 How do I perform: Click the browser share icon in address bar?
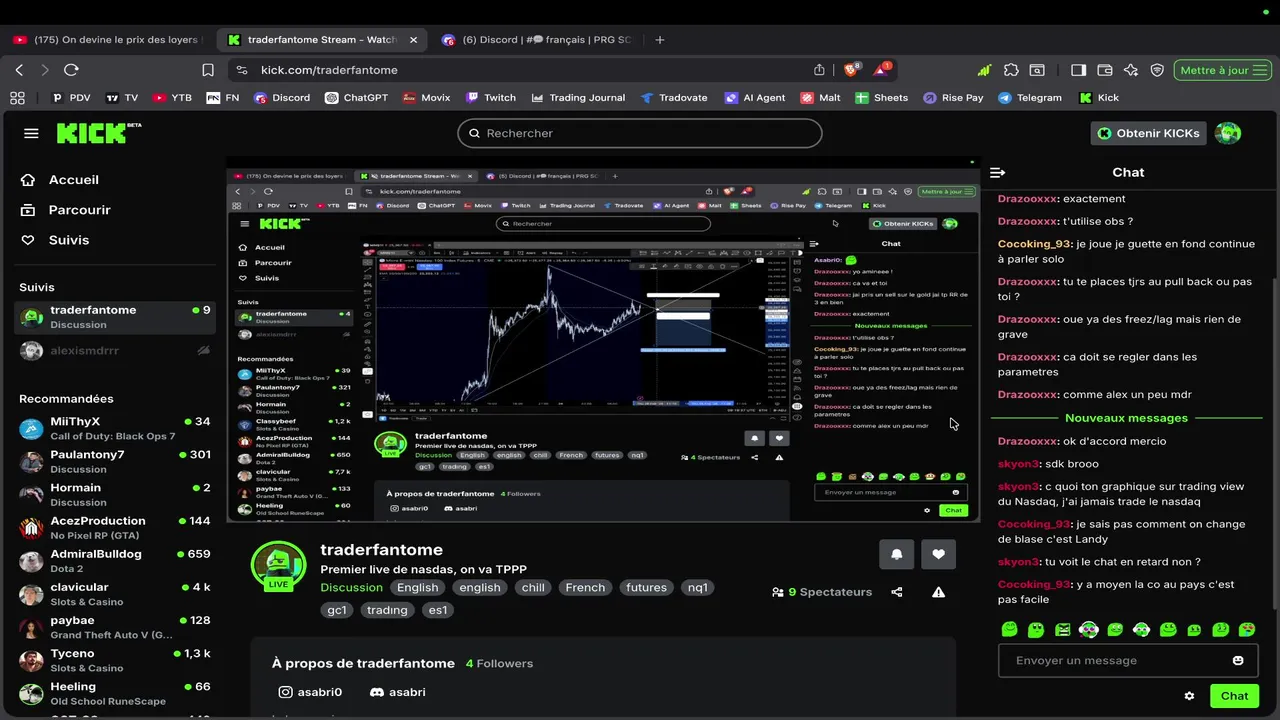[x=819, y=70]
